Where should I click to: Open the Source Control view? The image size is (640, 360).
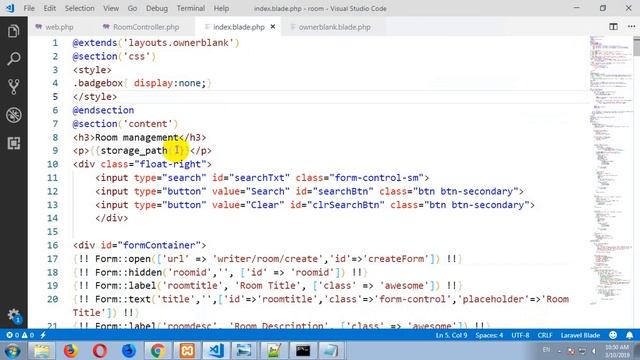click(13, 87)
